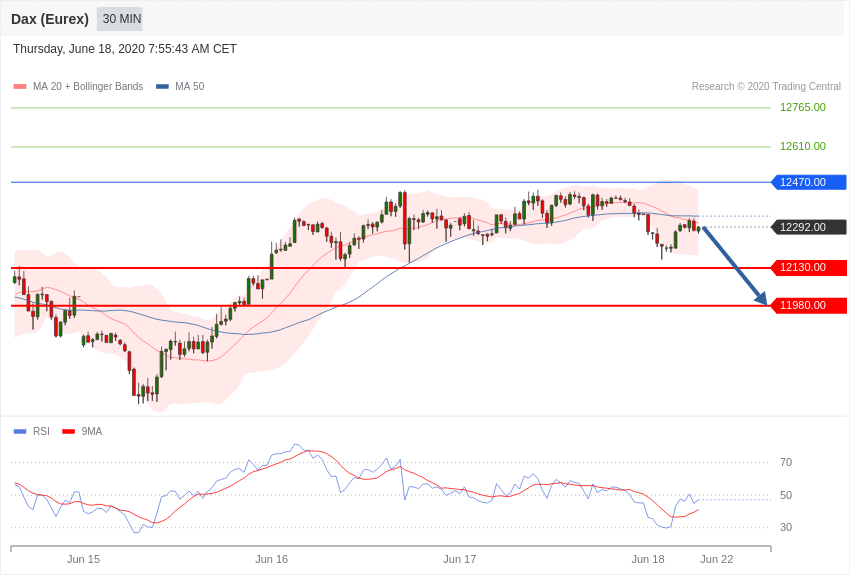Click the red 12130.00 support price tag
This screenshot has width=850, height=576.
point(809,268)
